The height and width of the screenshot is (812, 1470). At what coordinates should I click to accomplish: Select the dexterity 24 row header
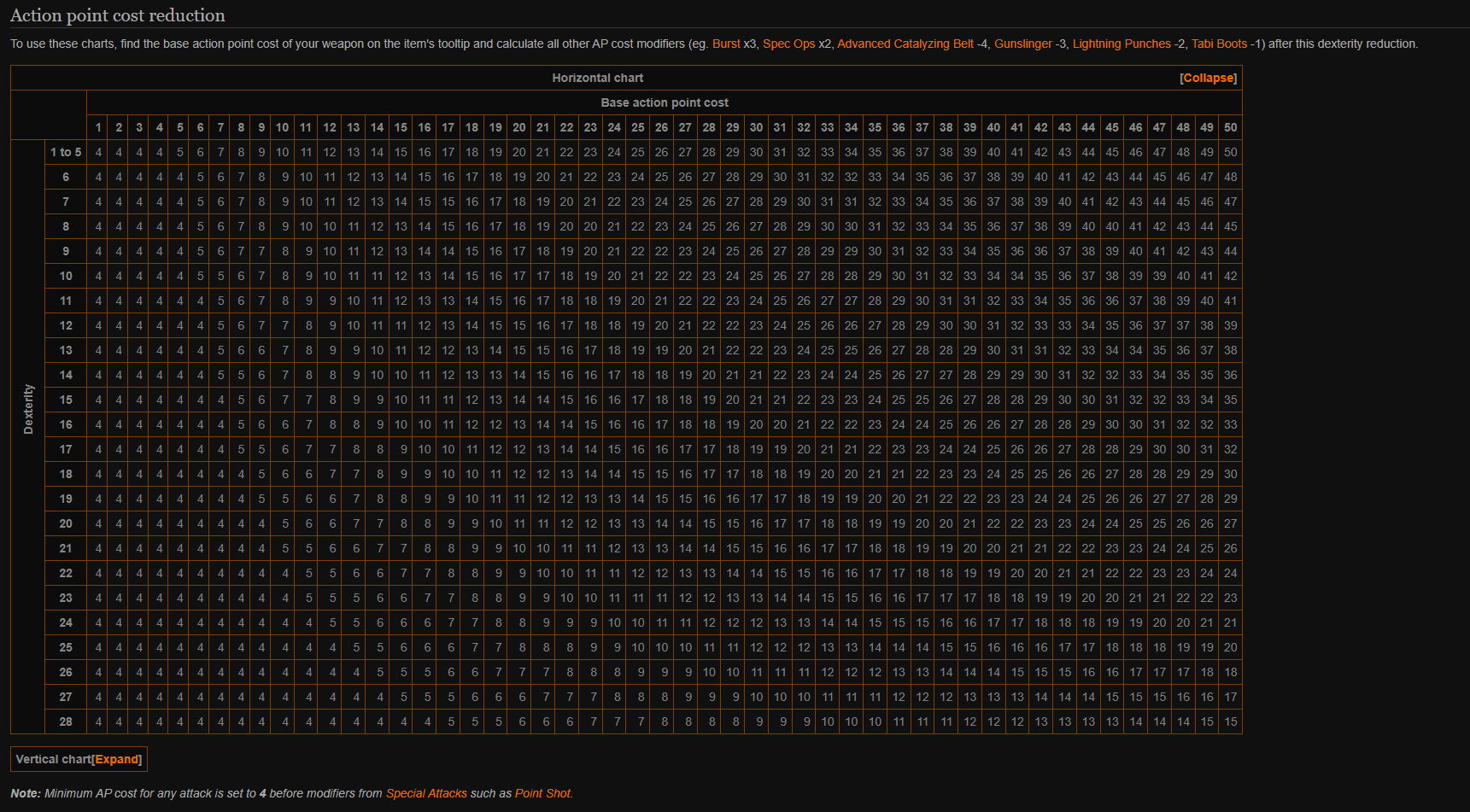[66, 622]
